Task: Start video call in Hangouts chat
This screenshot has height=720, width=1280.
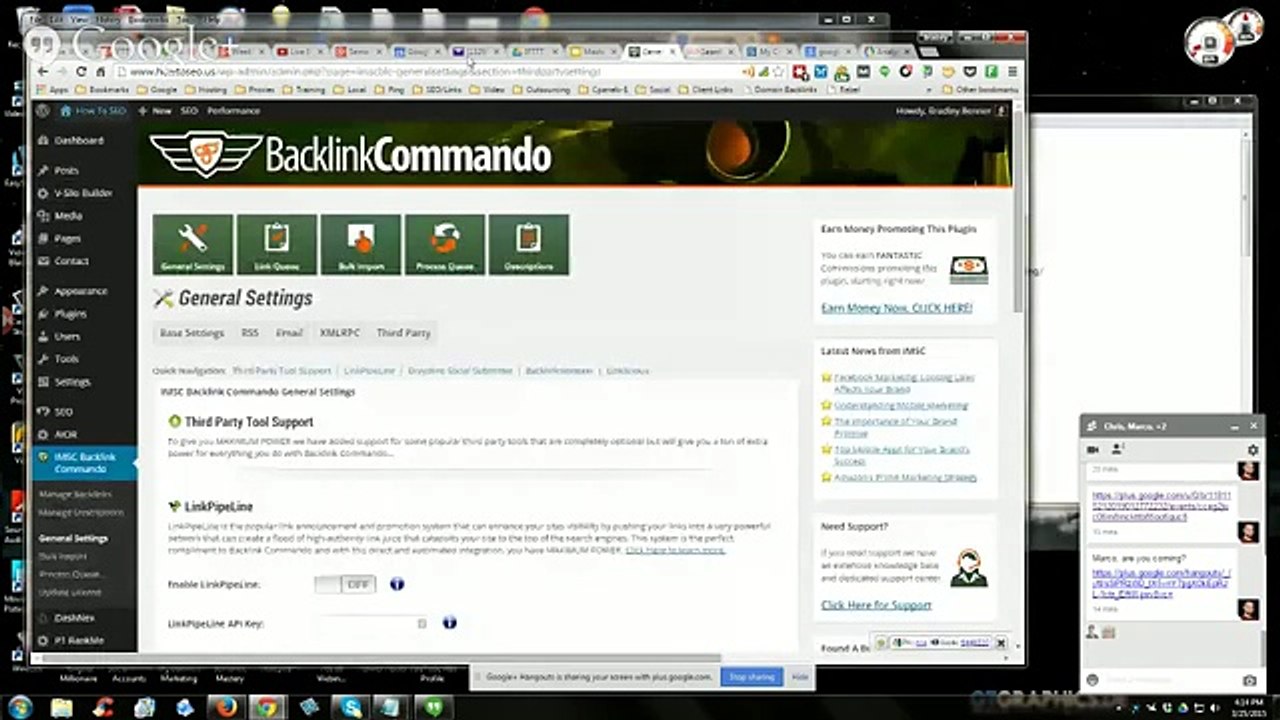Action: click(1093, 450)
